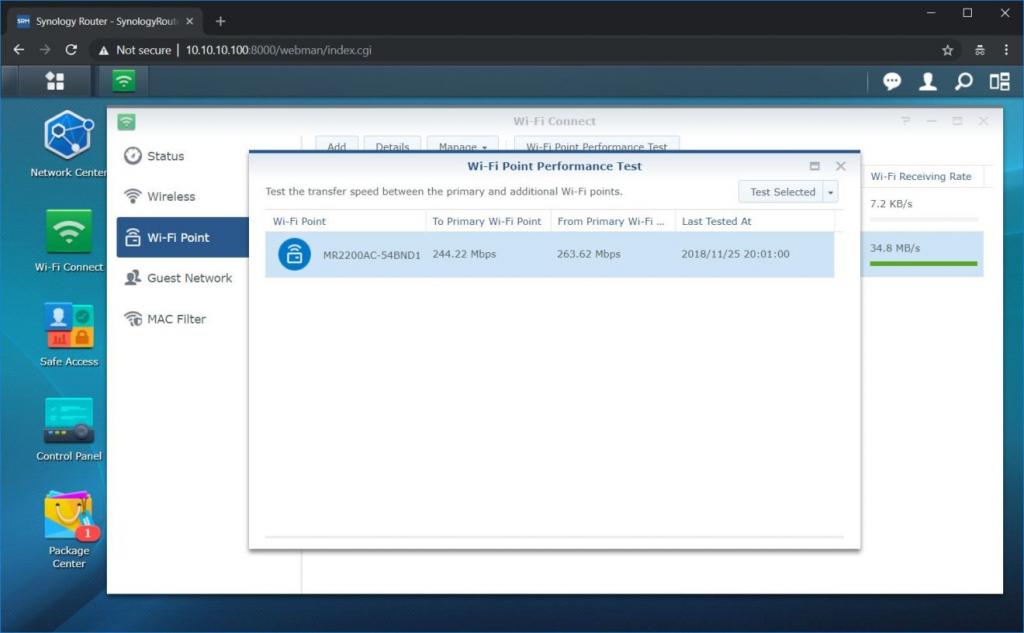
Task: Expand the Test Selected dropdown arrow
Action: (x=831, y=192)
